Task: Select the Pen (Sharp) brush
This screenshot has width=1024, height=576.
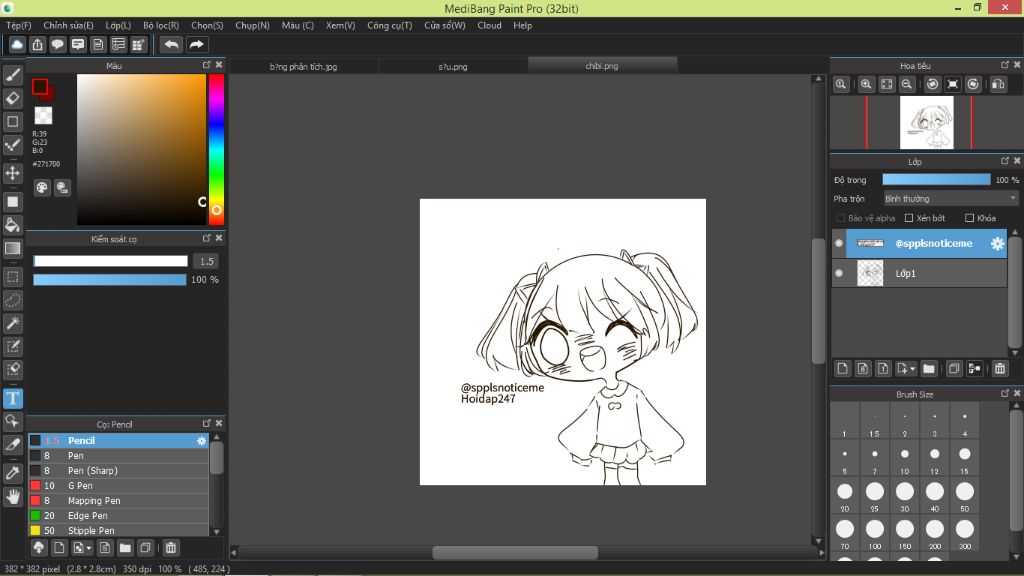Action: pos(118,471)
